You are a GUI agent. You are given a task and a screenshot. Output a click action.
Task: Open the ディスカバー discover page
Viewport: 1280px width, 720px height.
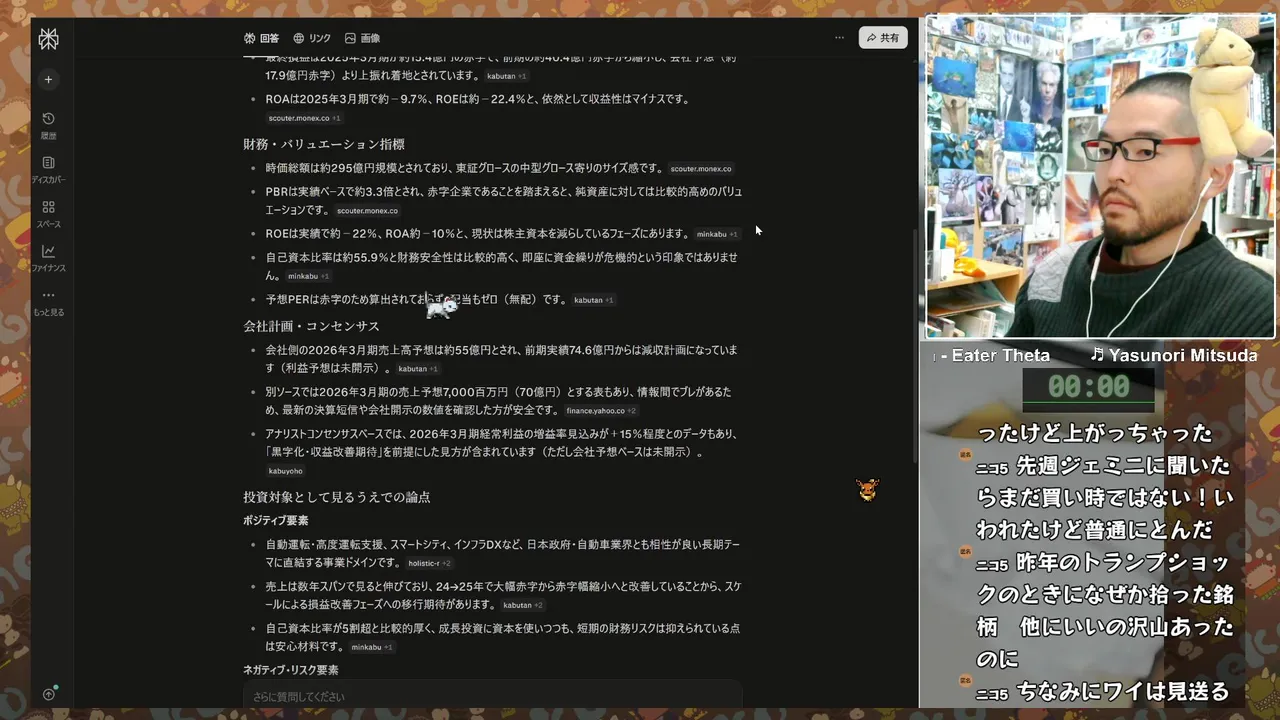coord(48,169)
